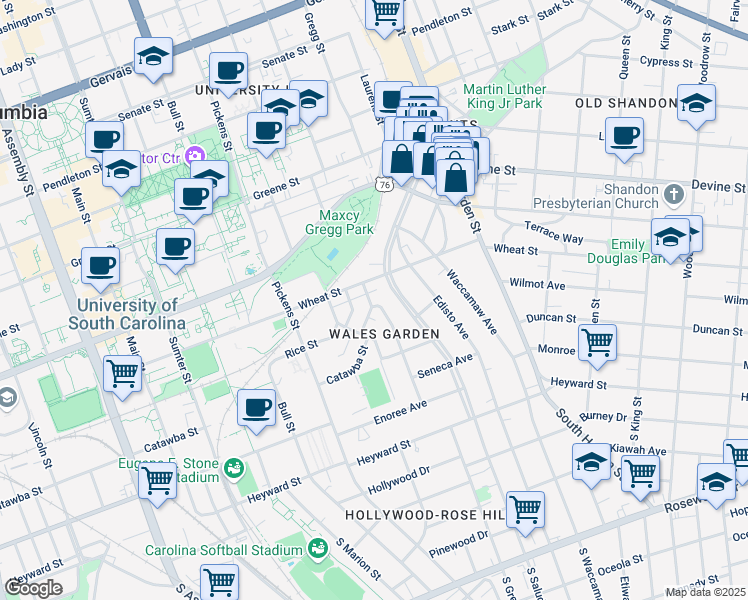Click graduation cap marker by Pendleton St label
Screen dimensions: 748x600
click(x=121, y=171)
